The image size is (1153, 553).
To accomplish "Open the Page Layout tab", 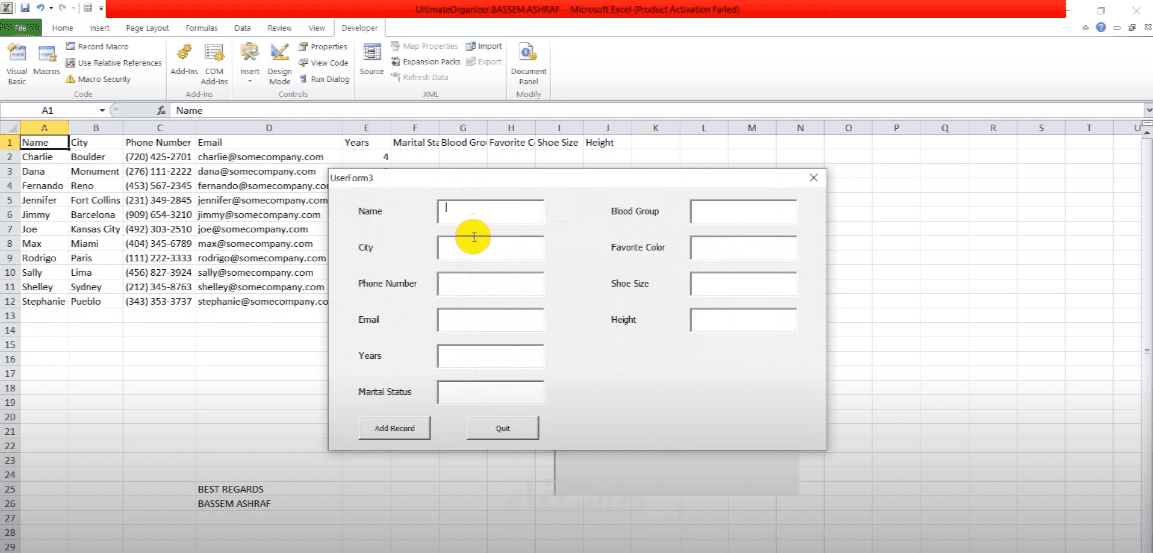I will (147, 28).
